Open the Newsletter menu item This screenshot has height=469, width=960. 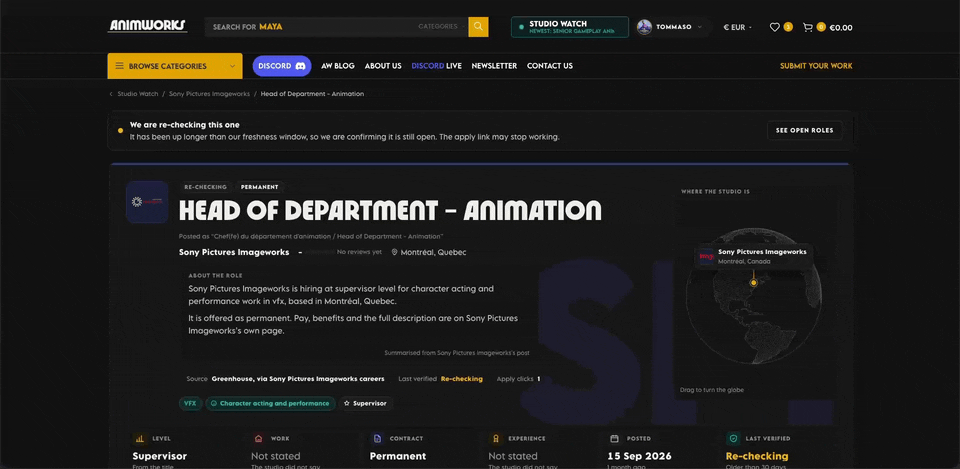[494, 66]
